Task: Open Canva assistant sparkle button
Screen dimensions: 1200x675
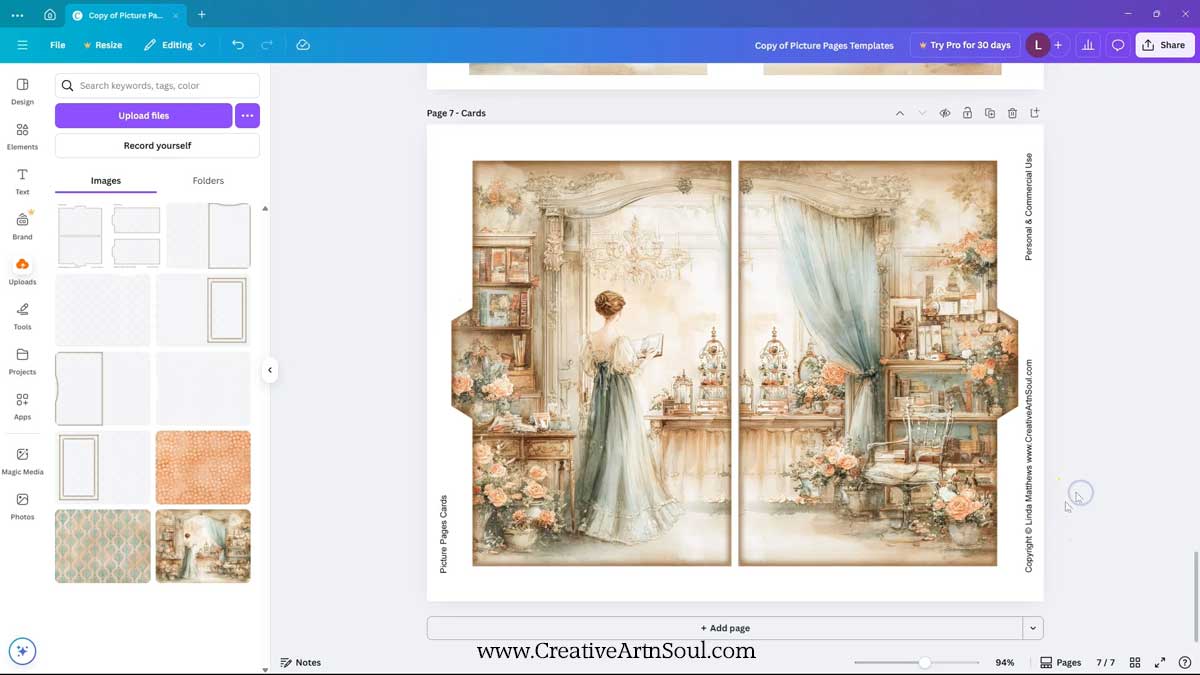Action: coord(22,651)
